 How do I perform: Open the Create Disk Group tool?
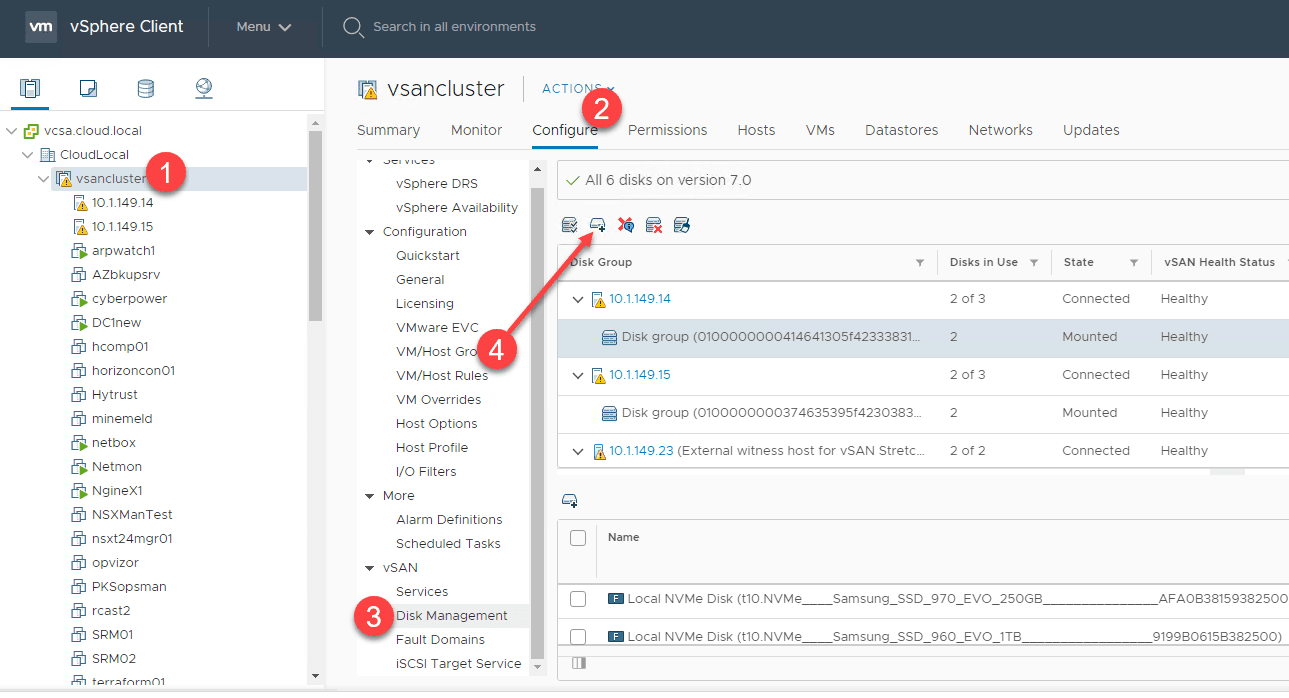pyautogui.click(x=597, y=224)
